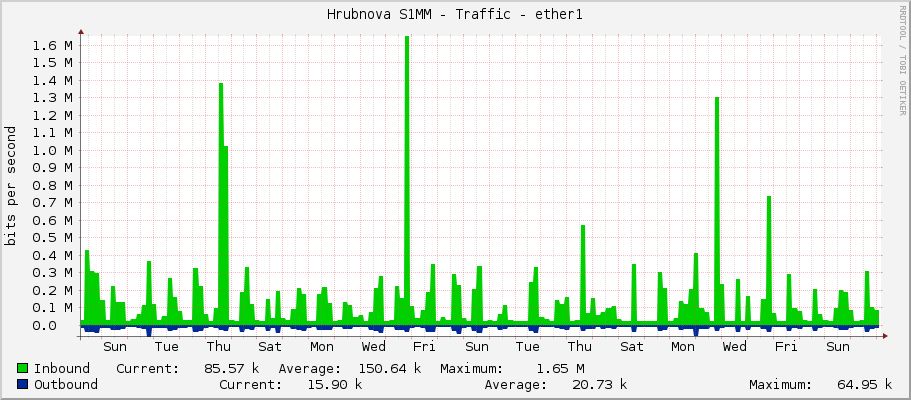The height and width of the screenshot is (400, 911).
Task: Click the '1.5 M' y-axis label
Action: 52,63
